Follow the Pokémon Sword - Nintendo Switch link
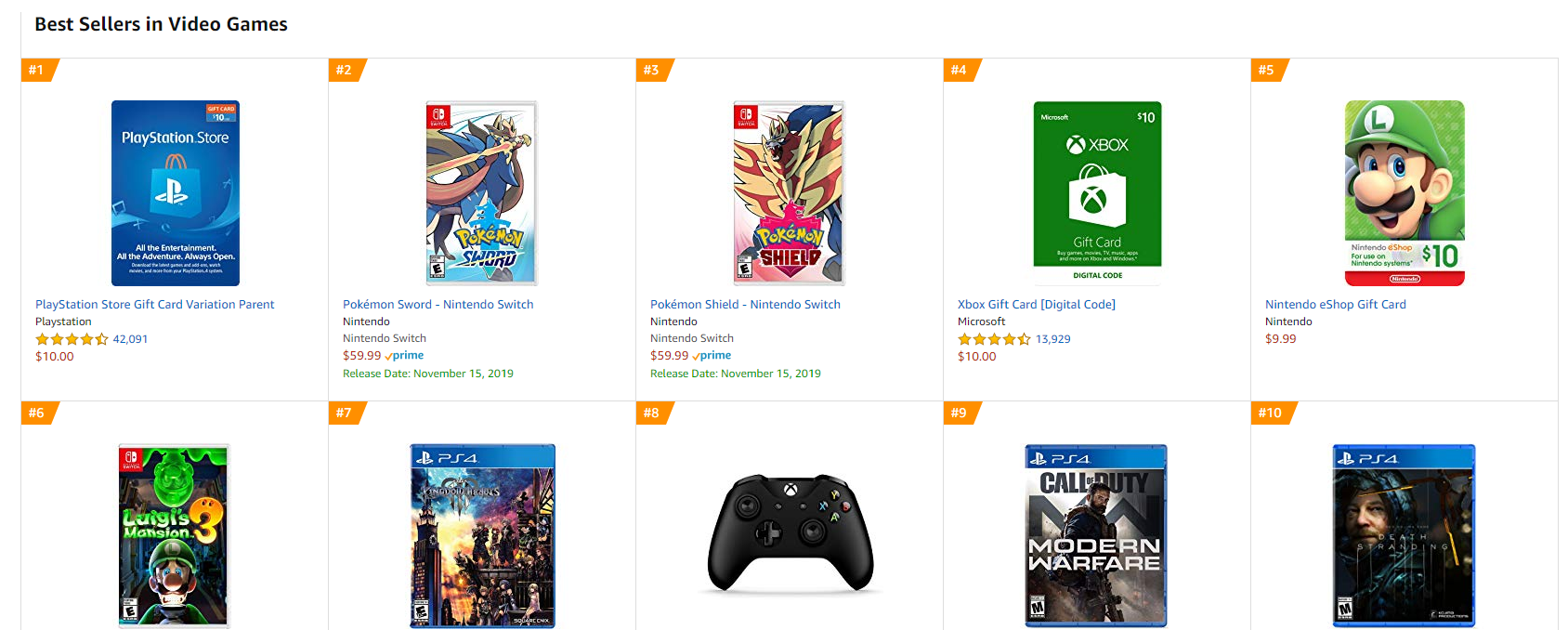1568x630 pixels. 438,304
